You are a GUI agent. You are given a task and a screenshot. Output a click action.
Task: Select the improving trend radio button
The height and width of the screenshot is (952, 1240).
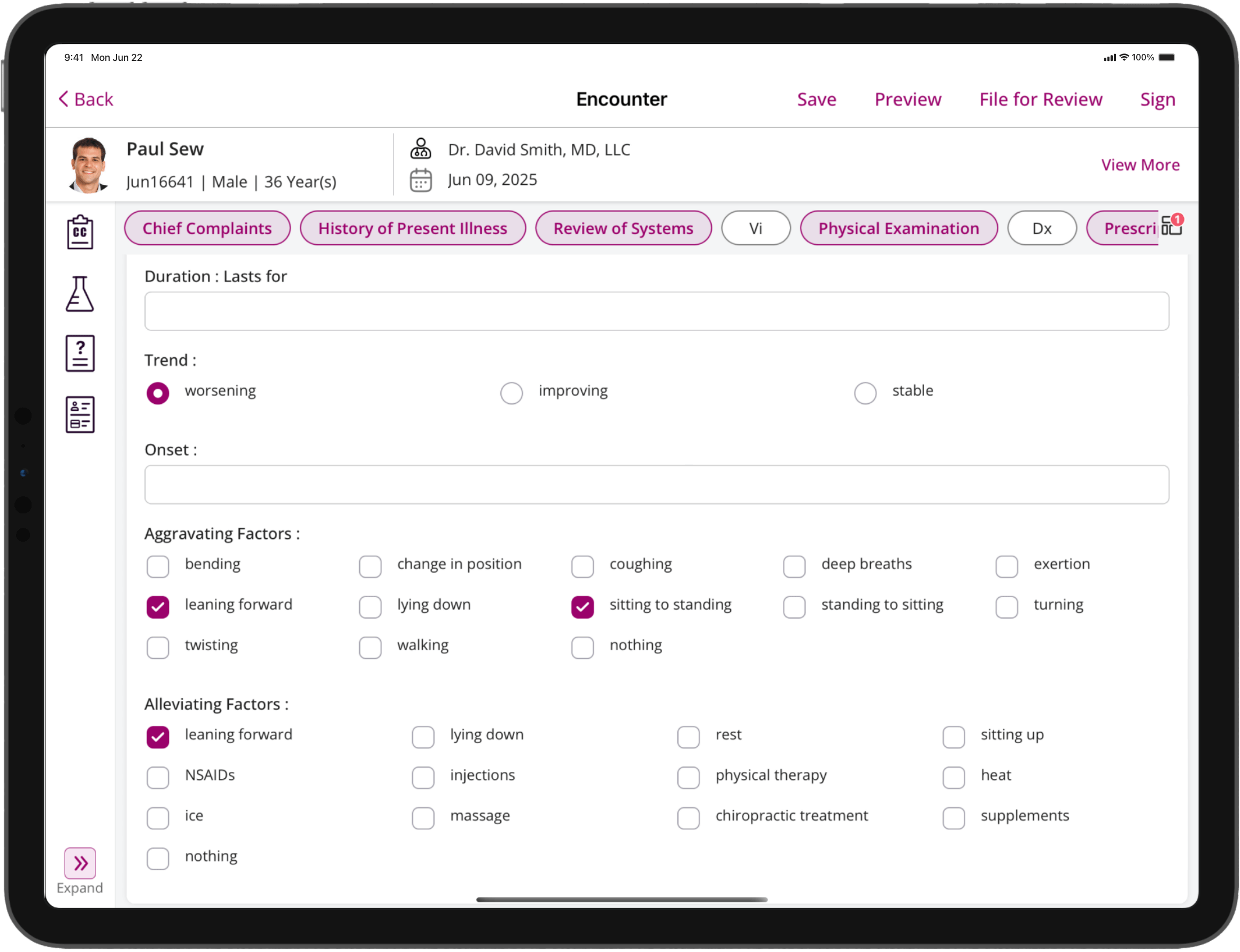pyautogui.click(x=511, y=393)
